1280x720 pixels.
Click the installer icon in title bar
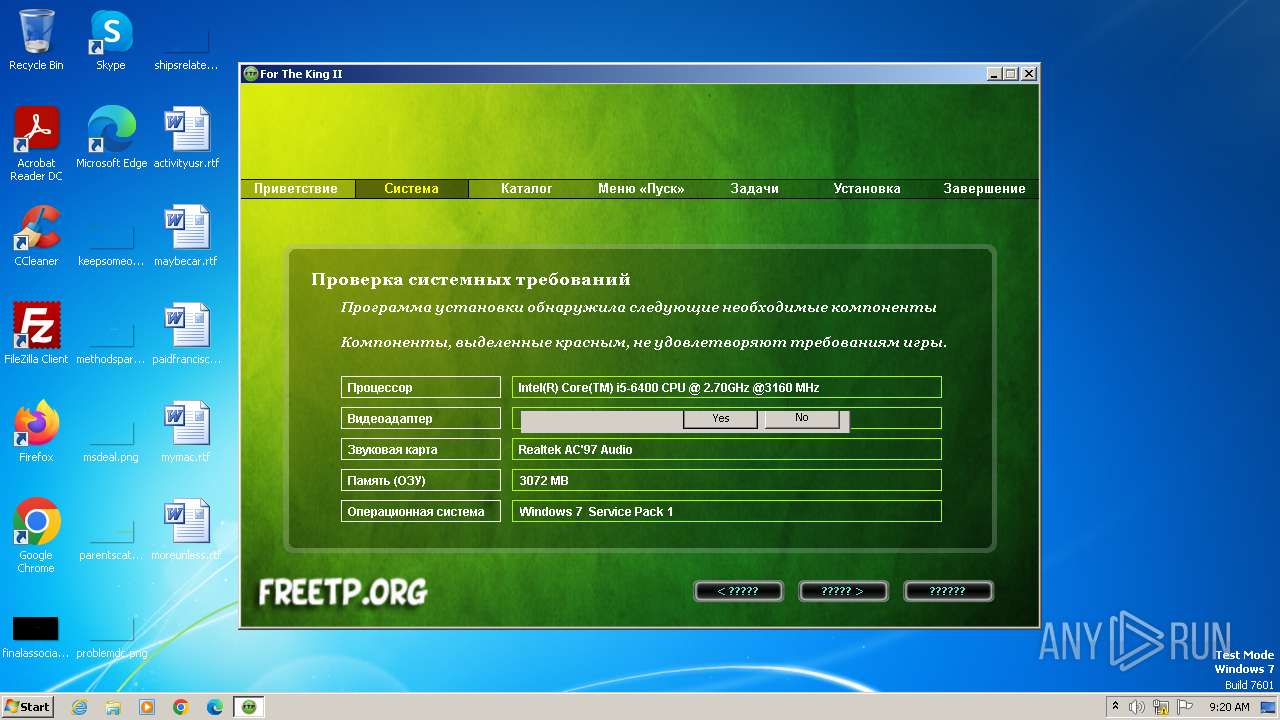pos(251,74)
